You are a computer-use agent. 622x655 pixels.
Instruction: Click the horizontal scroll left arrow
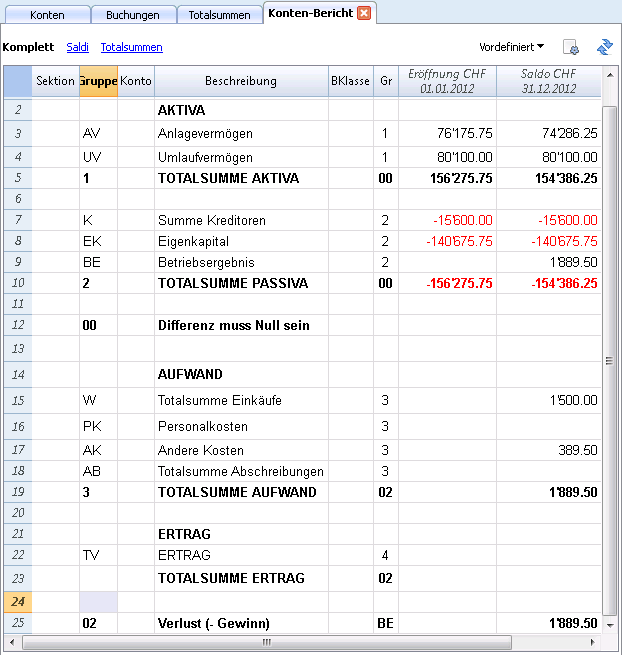click(12, 642)
